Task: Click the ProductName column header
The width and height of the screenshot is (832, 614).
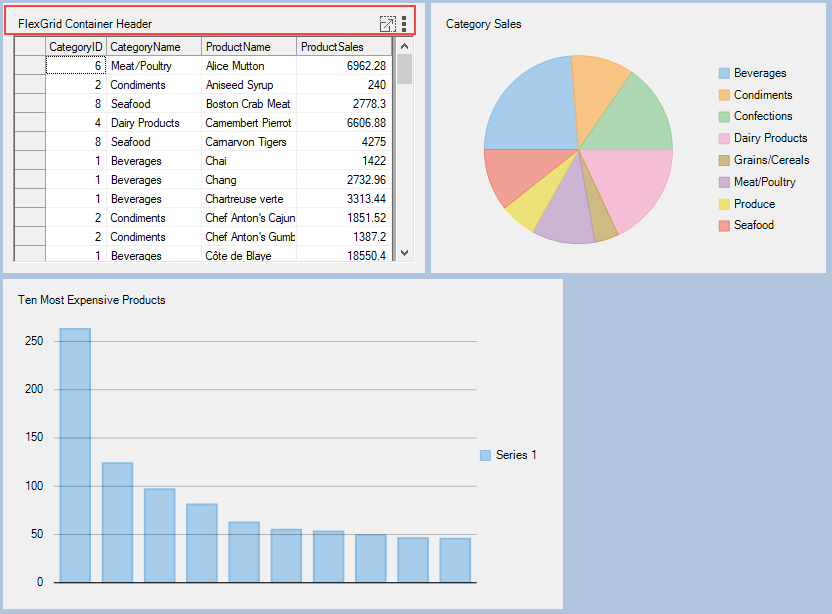Action: tap(248, 47)
